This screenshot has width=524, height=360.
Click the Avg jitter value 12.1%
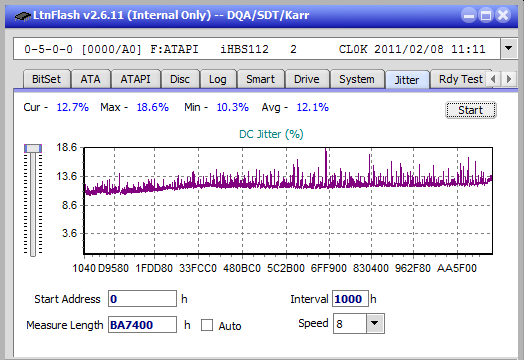(x=312, y=107)
